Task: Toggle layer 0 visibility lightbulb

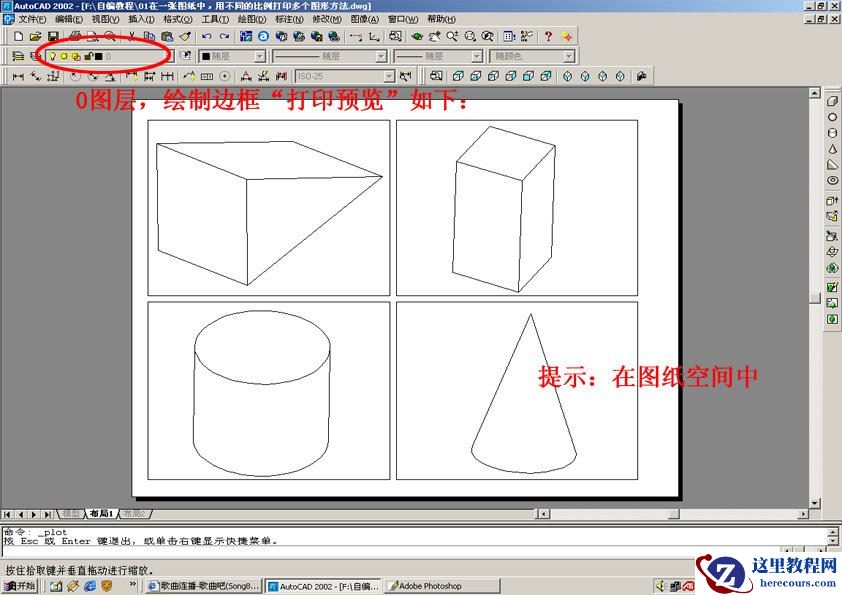Action: (53, 56)
